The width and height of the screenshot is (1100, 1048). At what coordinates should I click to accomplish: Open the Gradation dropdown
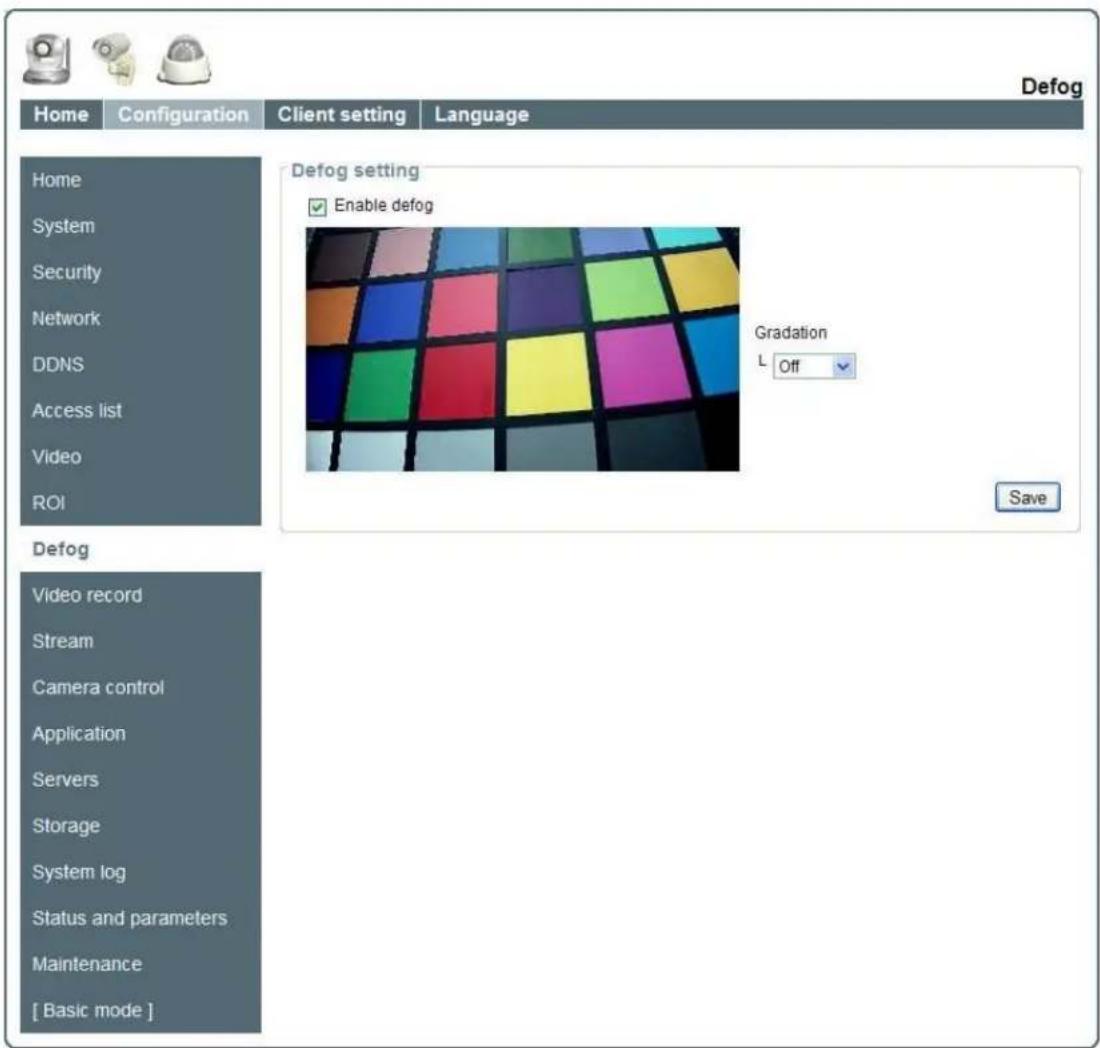(814, 366)
